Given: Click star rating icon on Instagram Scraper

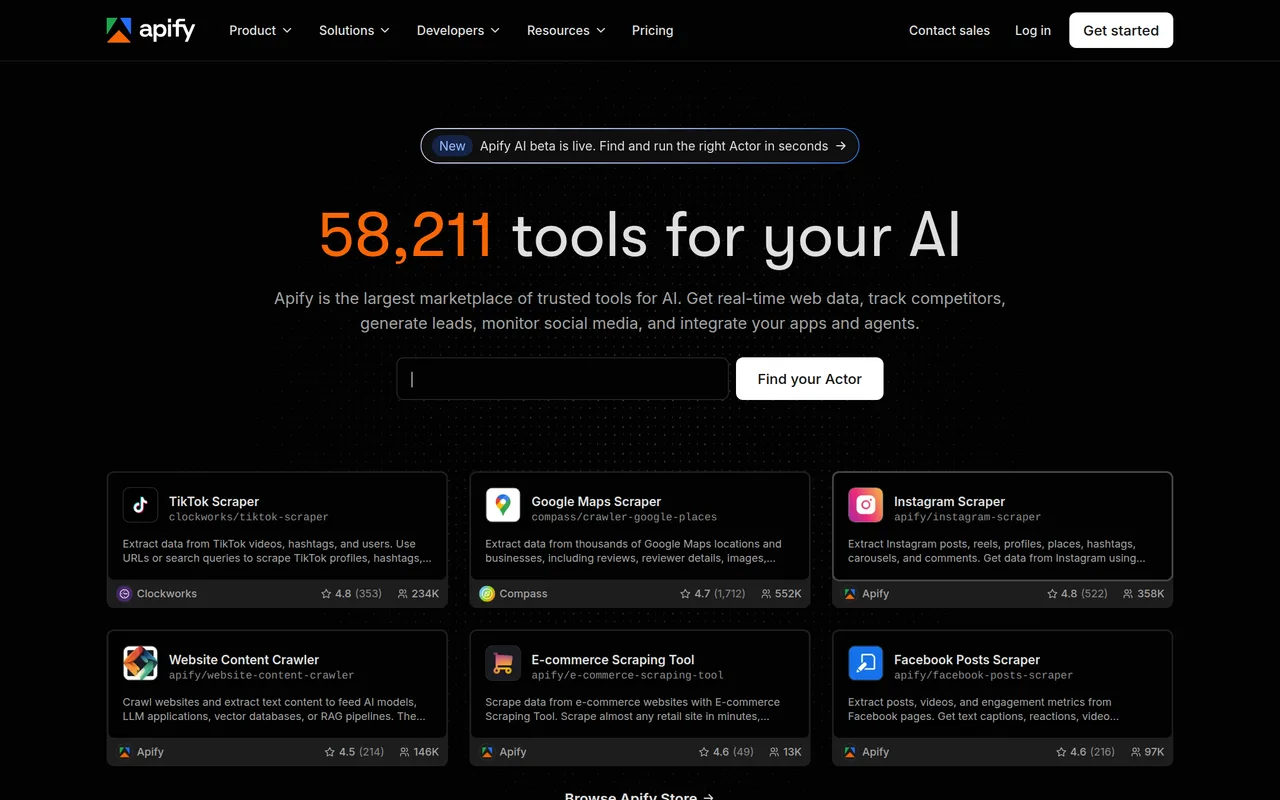Looking at the screenshot, I should coord(1052,594).
